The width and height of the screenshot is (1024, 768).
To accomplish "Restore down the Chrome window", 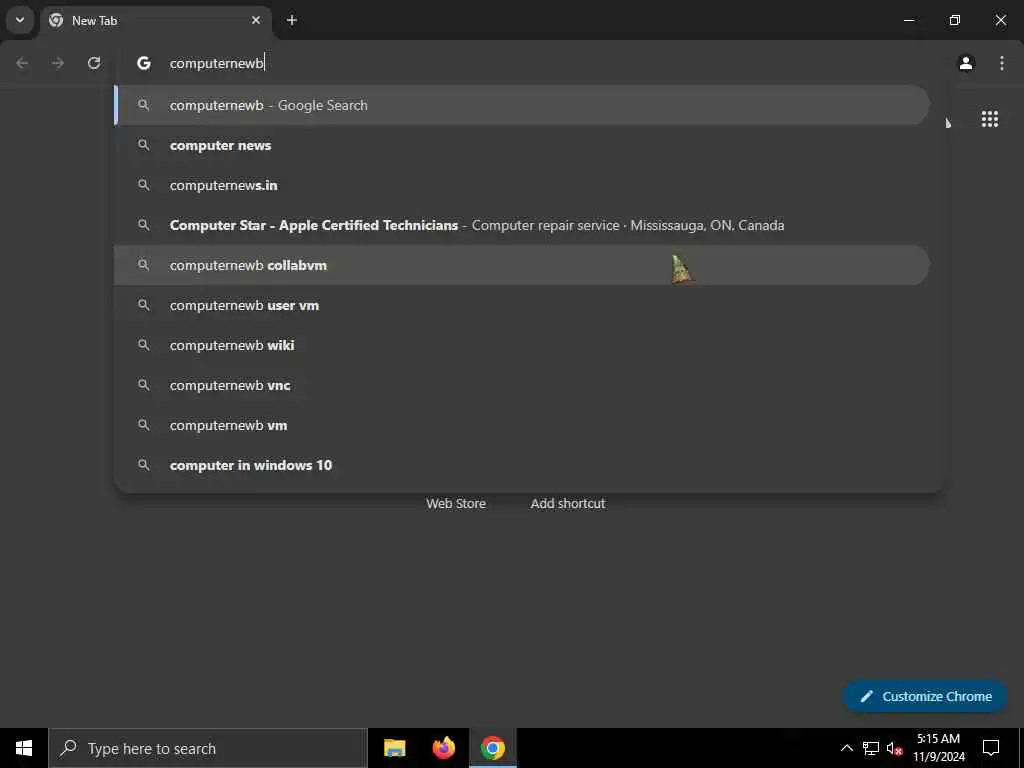I will point(955,20).
